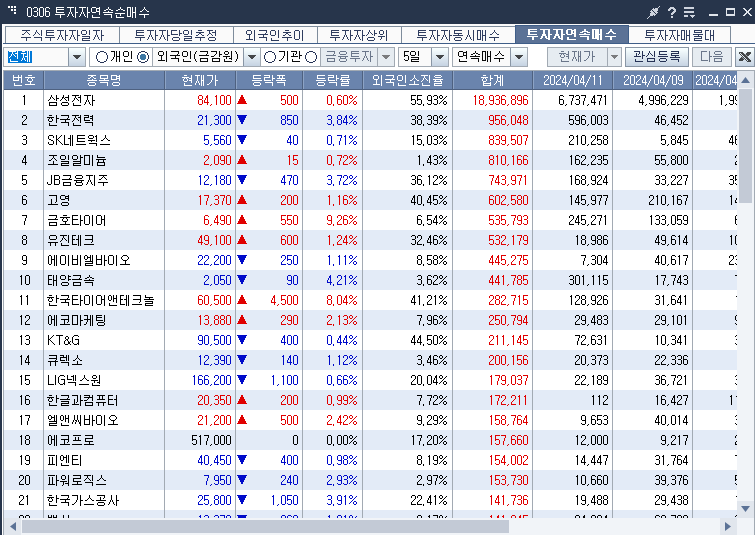Open the 5일 period dropdown
The height and width of the screenshot is (535, 755).
[x=440, y=57]
